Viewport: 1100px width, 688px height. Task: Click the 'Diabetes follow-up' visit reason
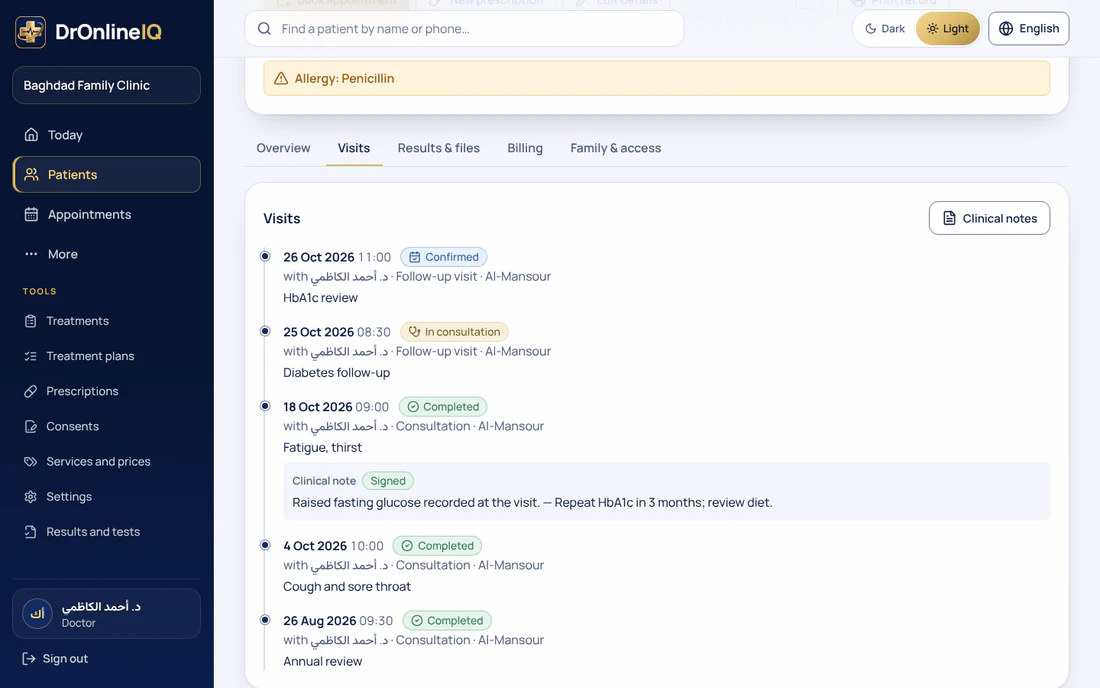(337, 372)
